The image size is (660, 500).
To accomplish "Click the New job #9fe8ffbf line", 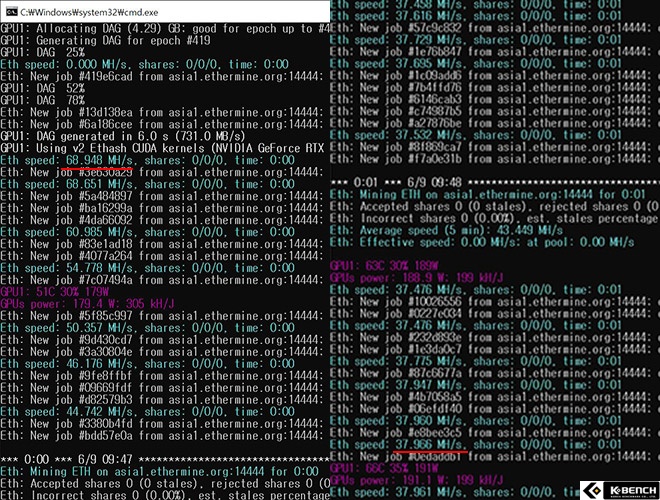I will pos(162,376).
